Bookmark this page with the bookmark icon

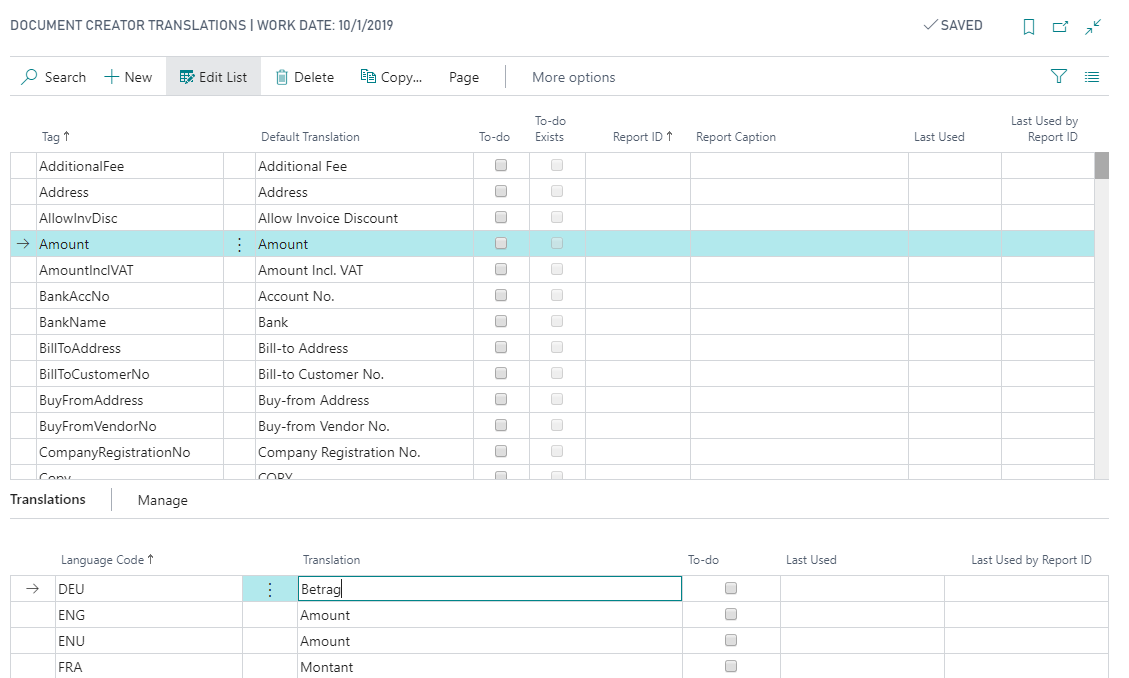(1029, 27)
